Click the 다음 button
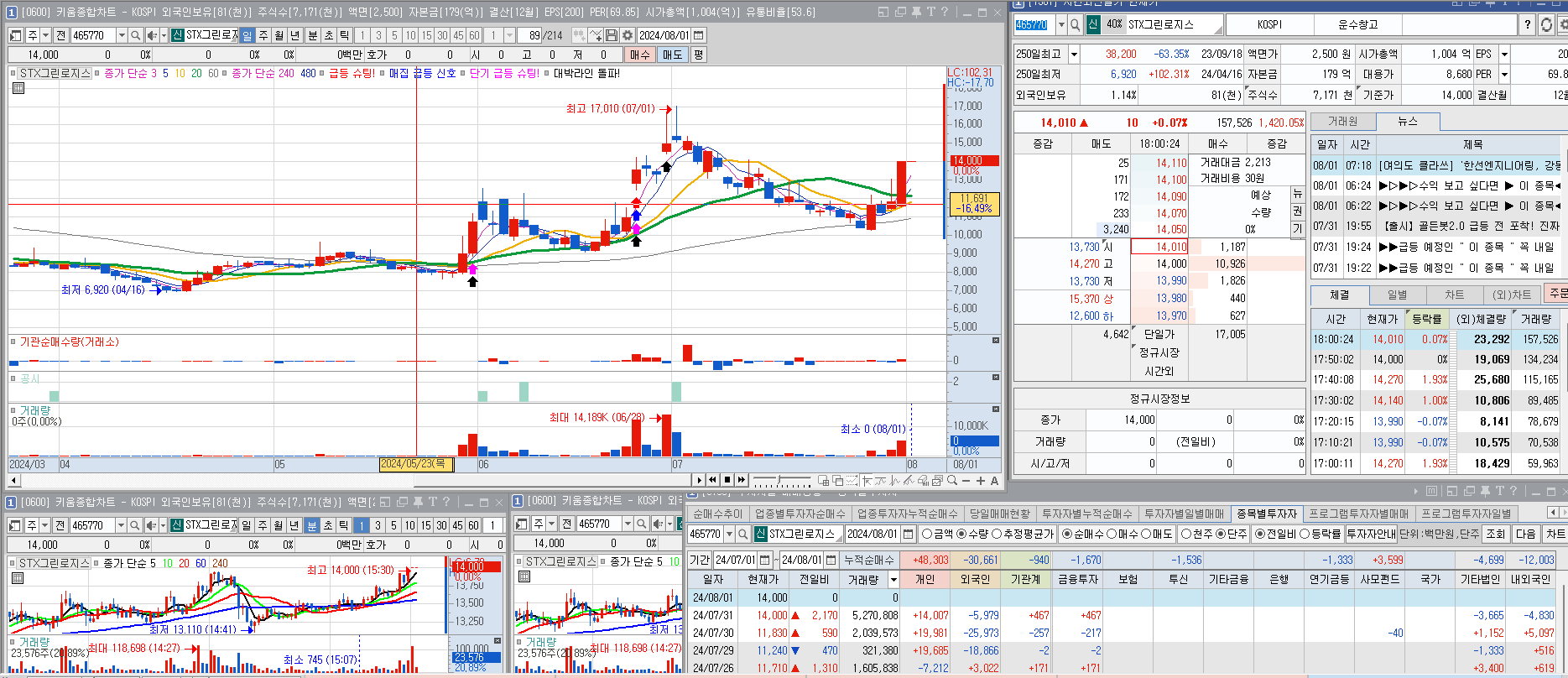 (1526, 534)
